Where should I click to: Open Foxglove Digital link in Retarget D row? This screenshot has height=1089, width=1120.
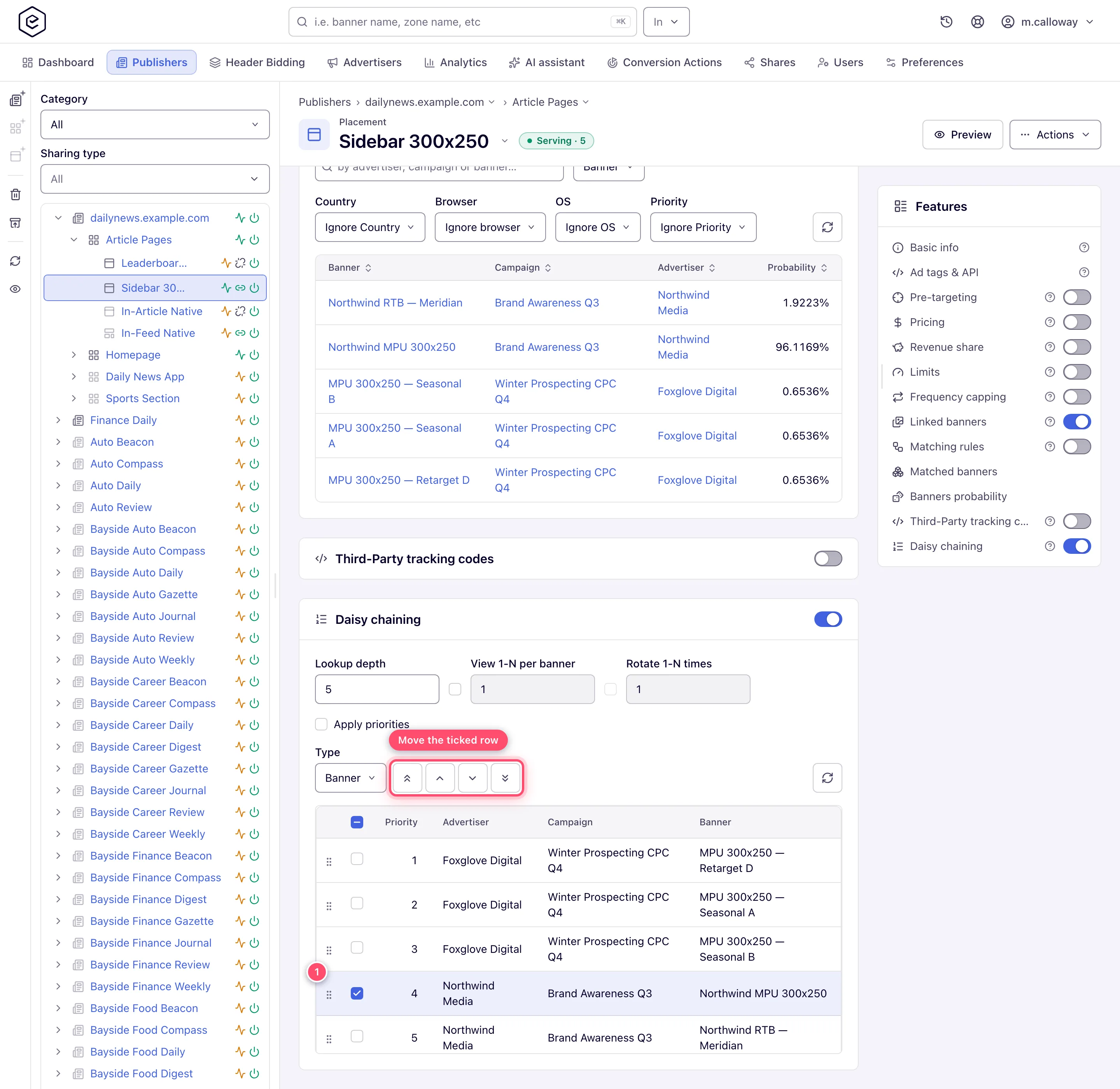click(x=697, y=480)
